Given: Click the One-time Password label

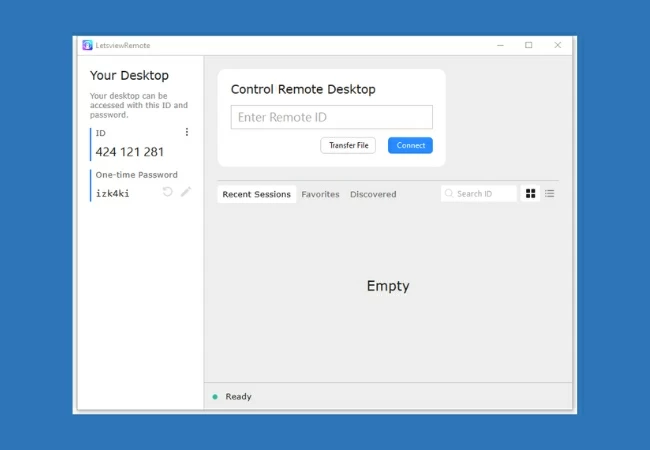Looking at the screenshot, I should 136,175.
